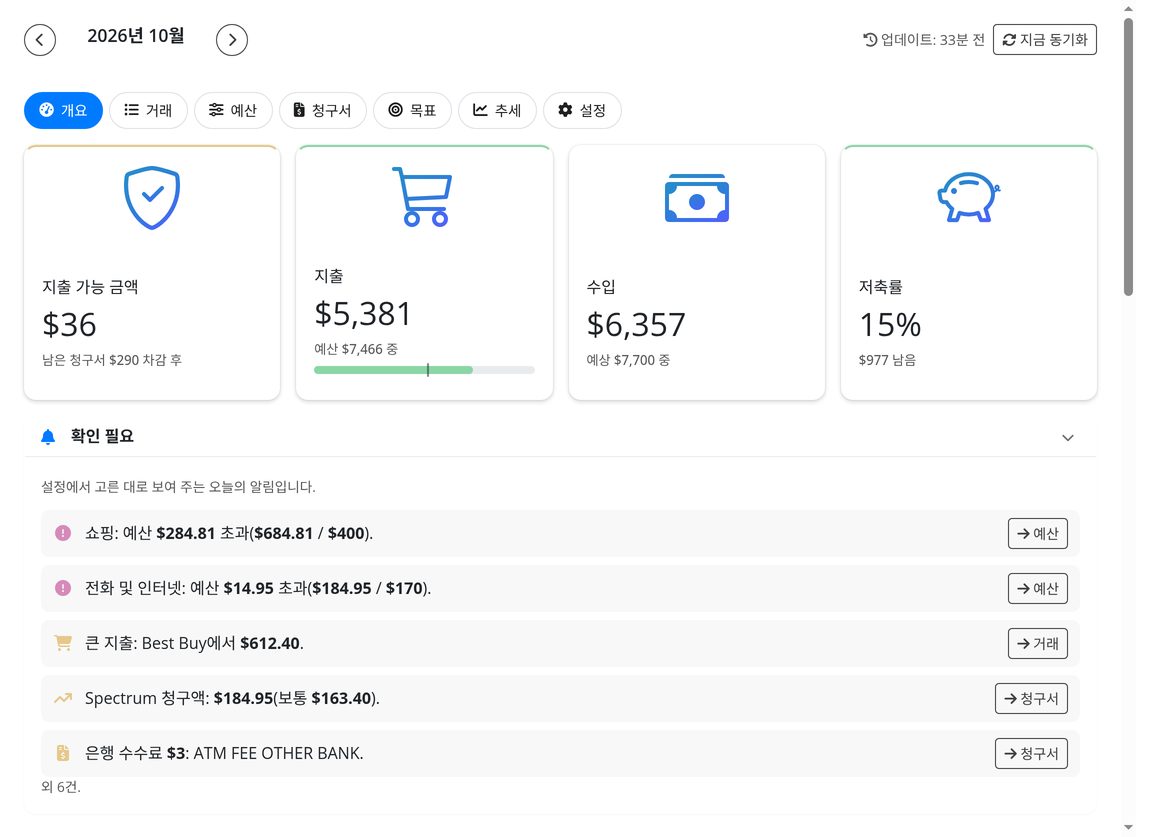
Task: Click the pink warning icon for 쇼핑 alert
Action: (x=63, y=533)
